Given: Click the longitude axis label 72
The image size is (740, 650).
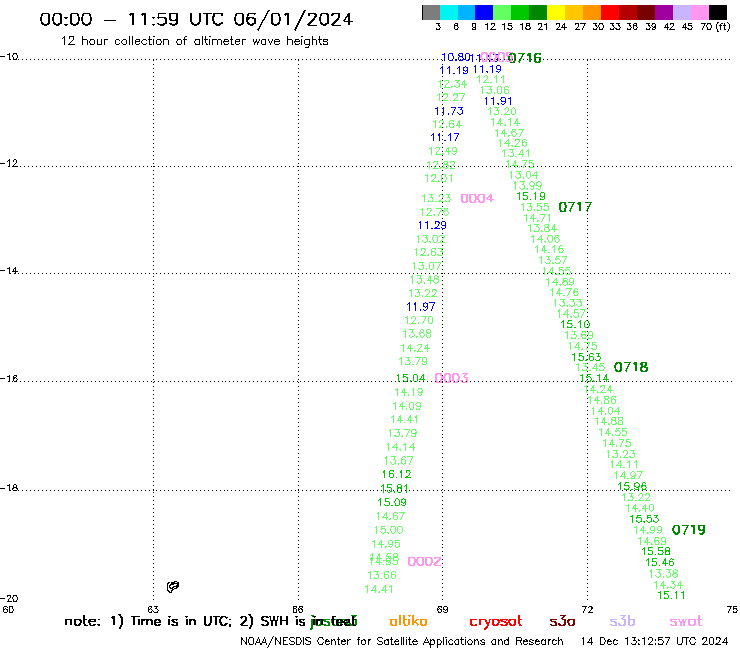Looking at the screenshot, I should 587,609.
